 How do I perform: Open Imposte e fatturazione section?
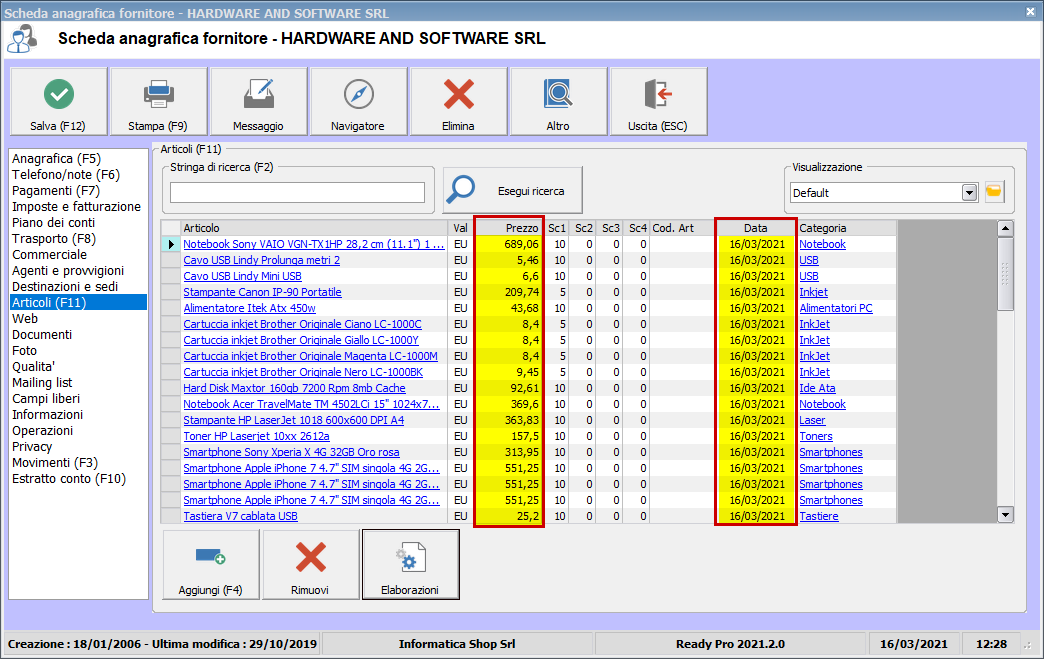[x=77, y=206]
